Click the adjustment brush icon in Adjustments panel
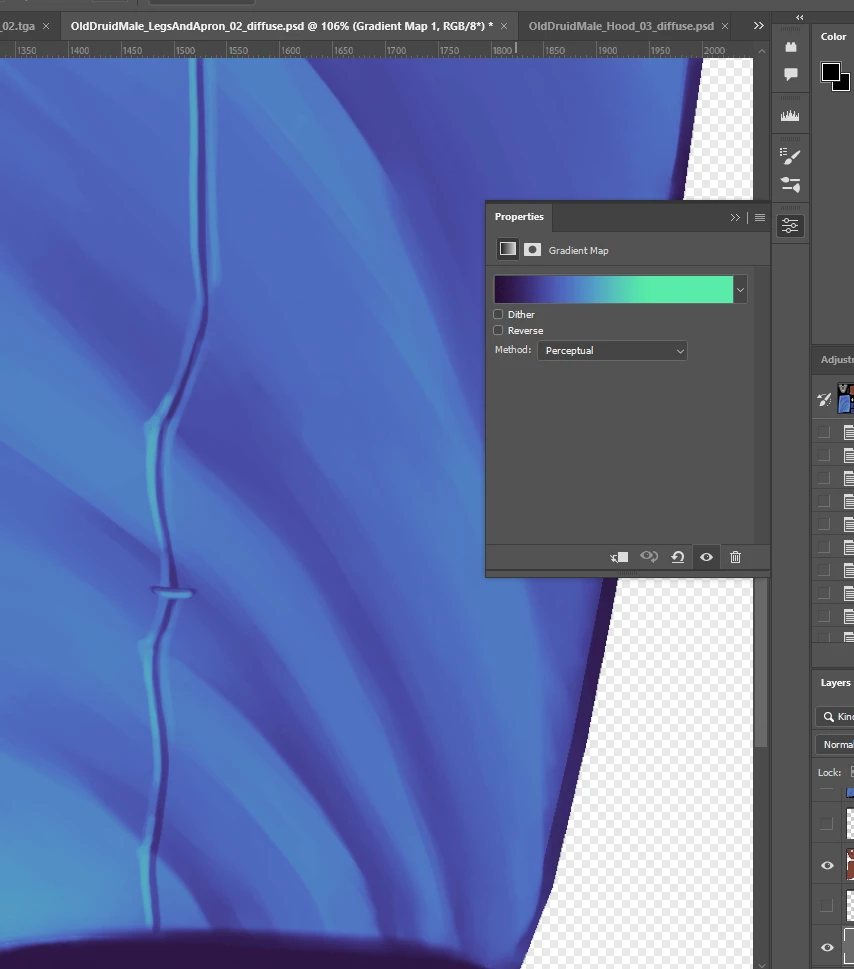The width and height of the screenshot is (854, 969). coord(824,399)
